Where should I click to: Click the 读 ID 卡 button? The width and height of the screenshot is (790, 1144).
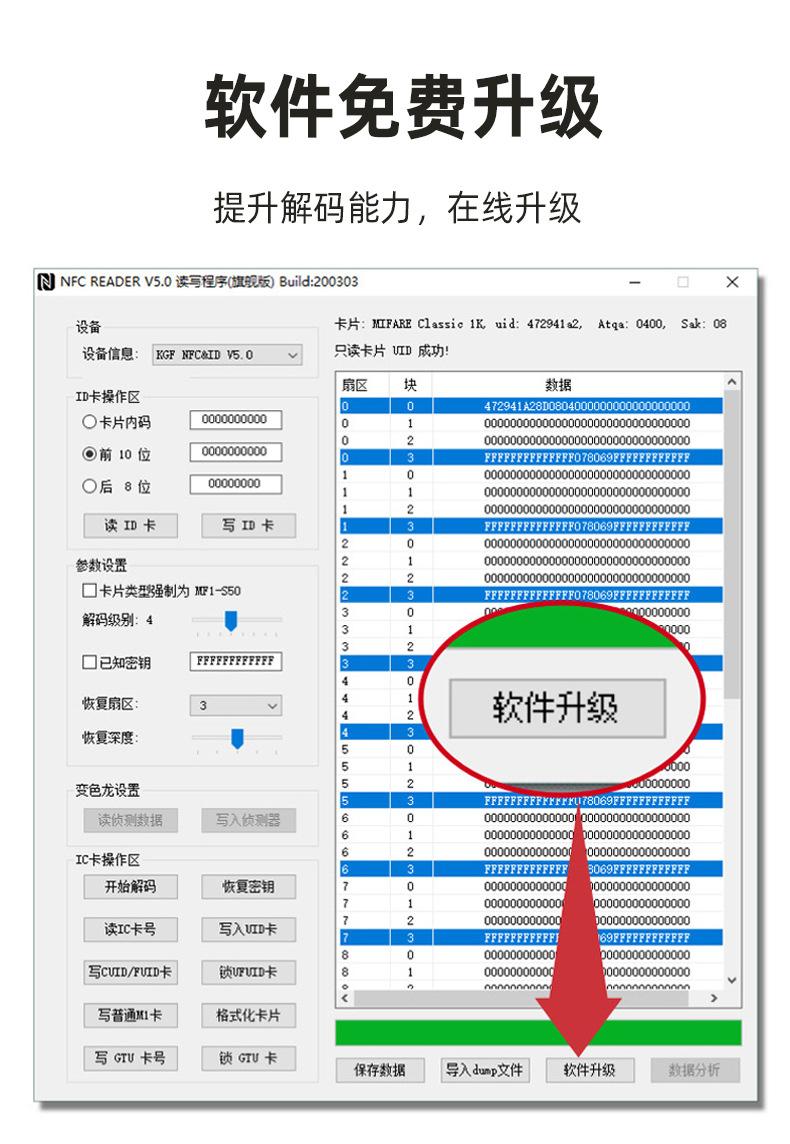[131, 525]
